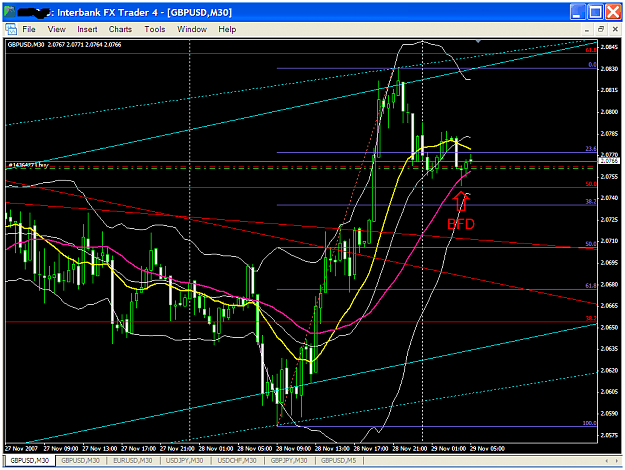Click the application icon in the title bar

pos(10,12)
